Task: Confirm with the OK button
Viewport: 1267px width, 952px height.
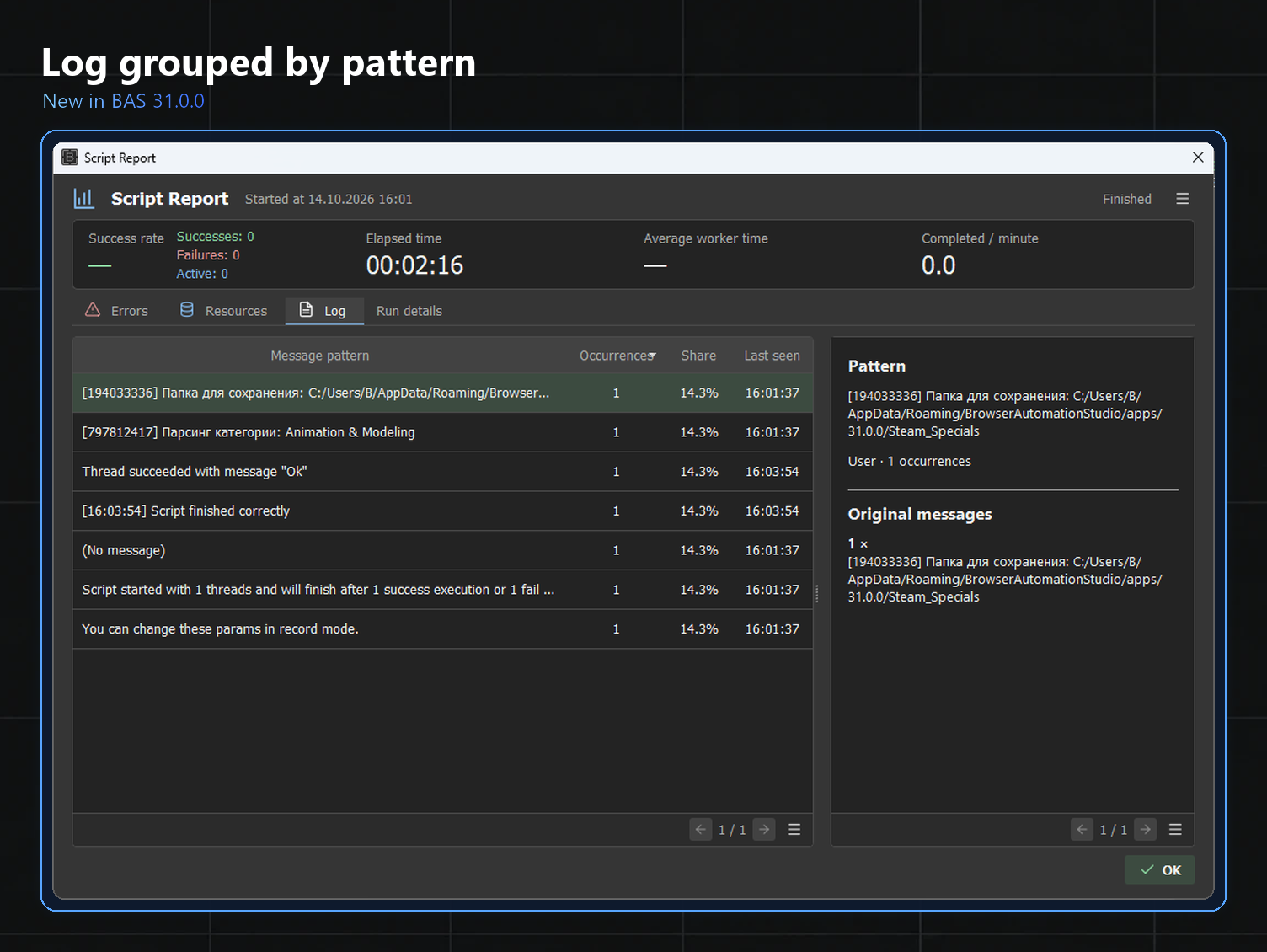Action: pos(1160,870)
